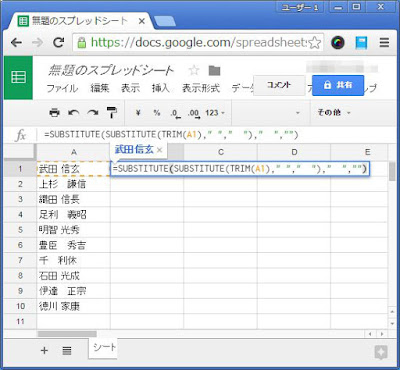Screen dimensions: 400x370
Task: Select column C header
Action: coord(221,152)
